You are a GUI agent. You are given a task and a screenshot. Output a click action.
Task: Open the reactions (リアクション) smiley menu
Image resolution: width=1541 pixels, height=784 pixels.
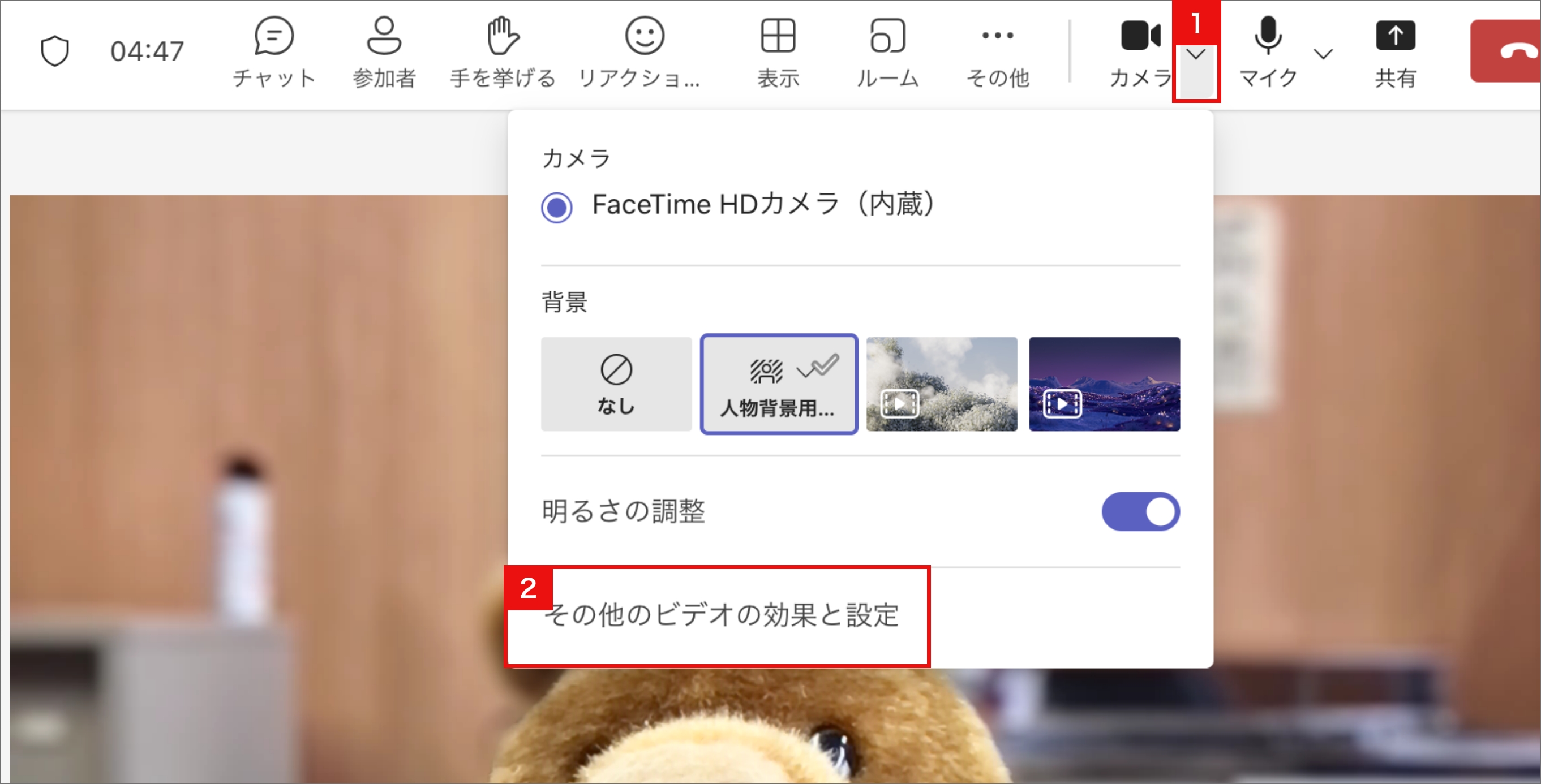pyautogui.click(x=640, y=52)
